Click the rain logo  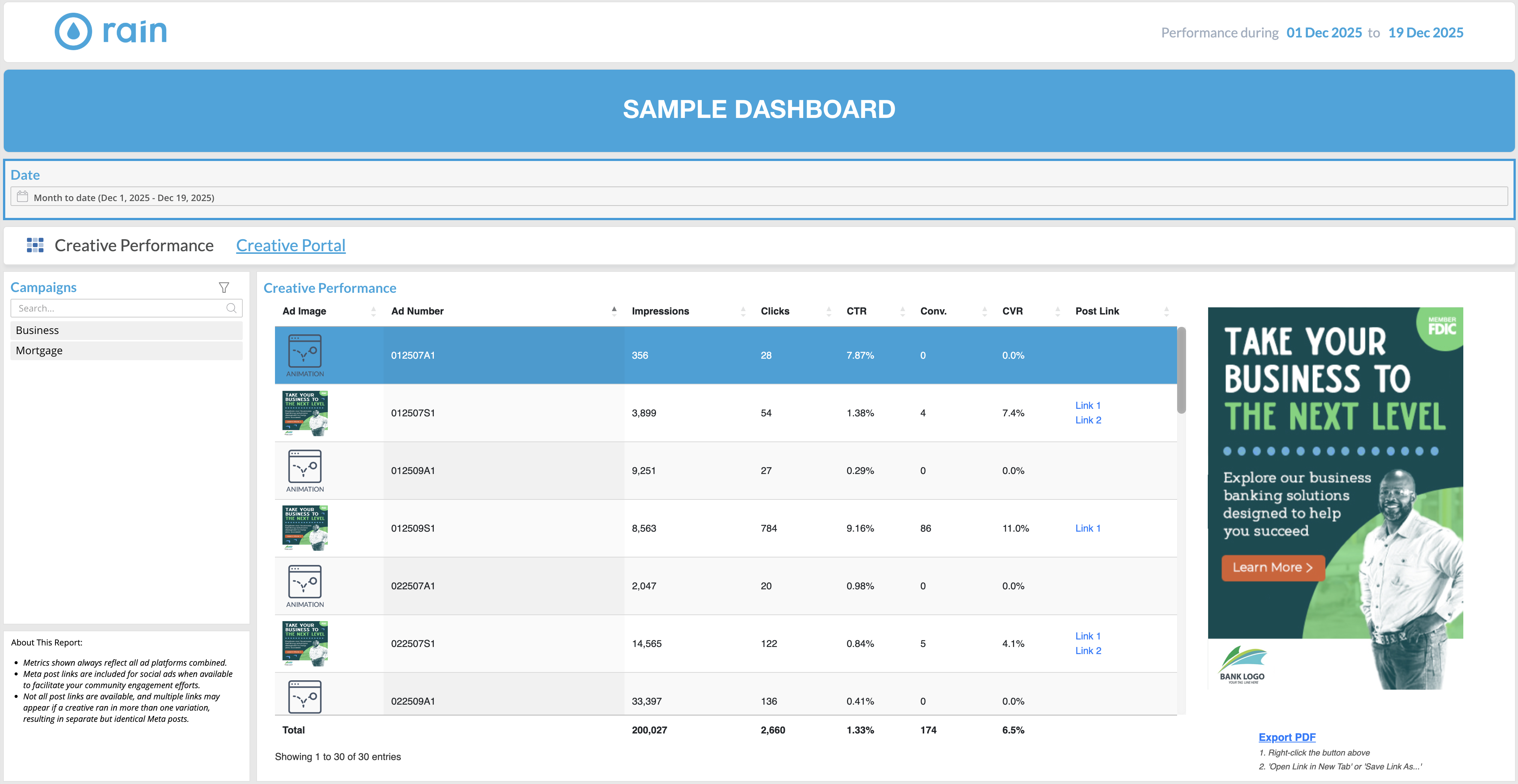[111, 31]
